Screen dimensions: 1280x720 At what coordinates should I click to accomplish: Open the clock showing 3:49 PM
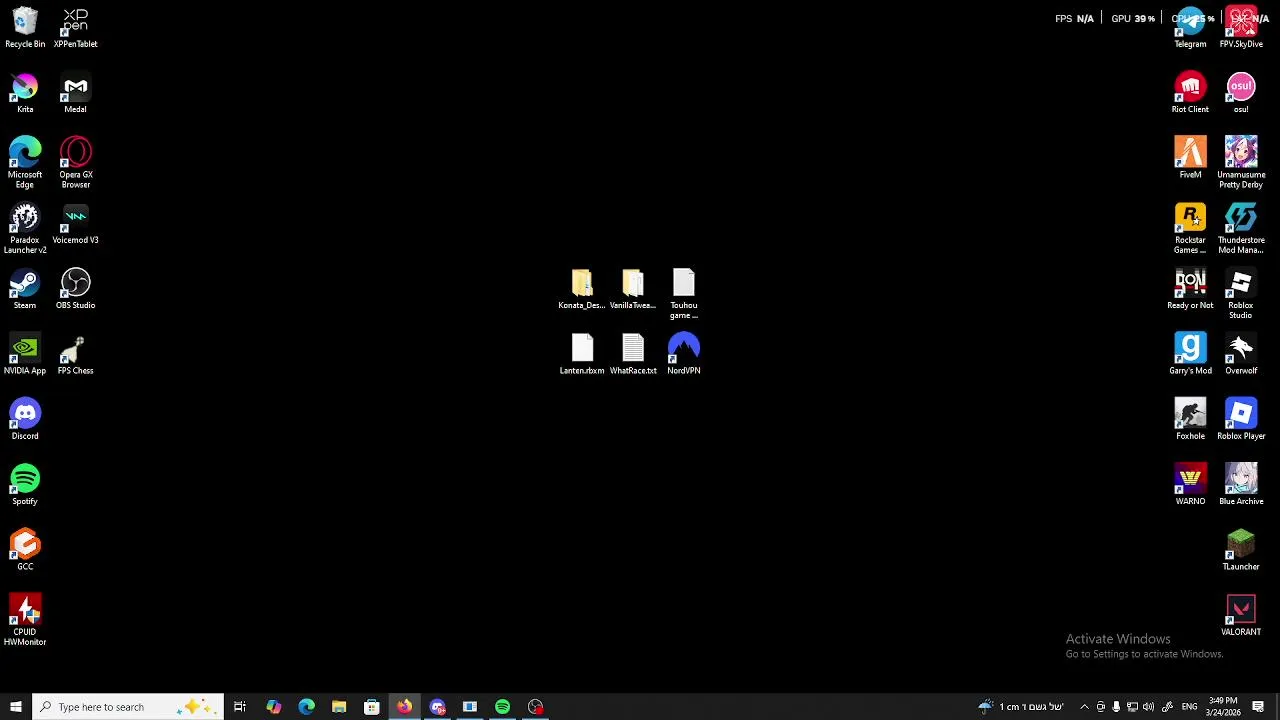click(x=1223, y=707)
